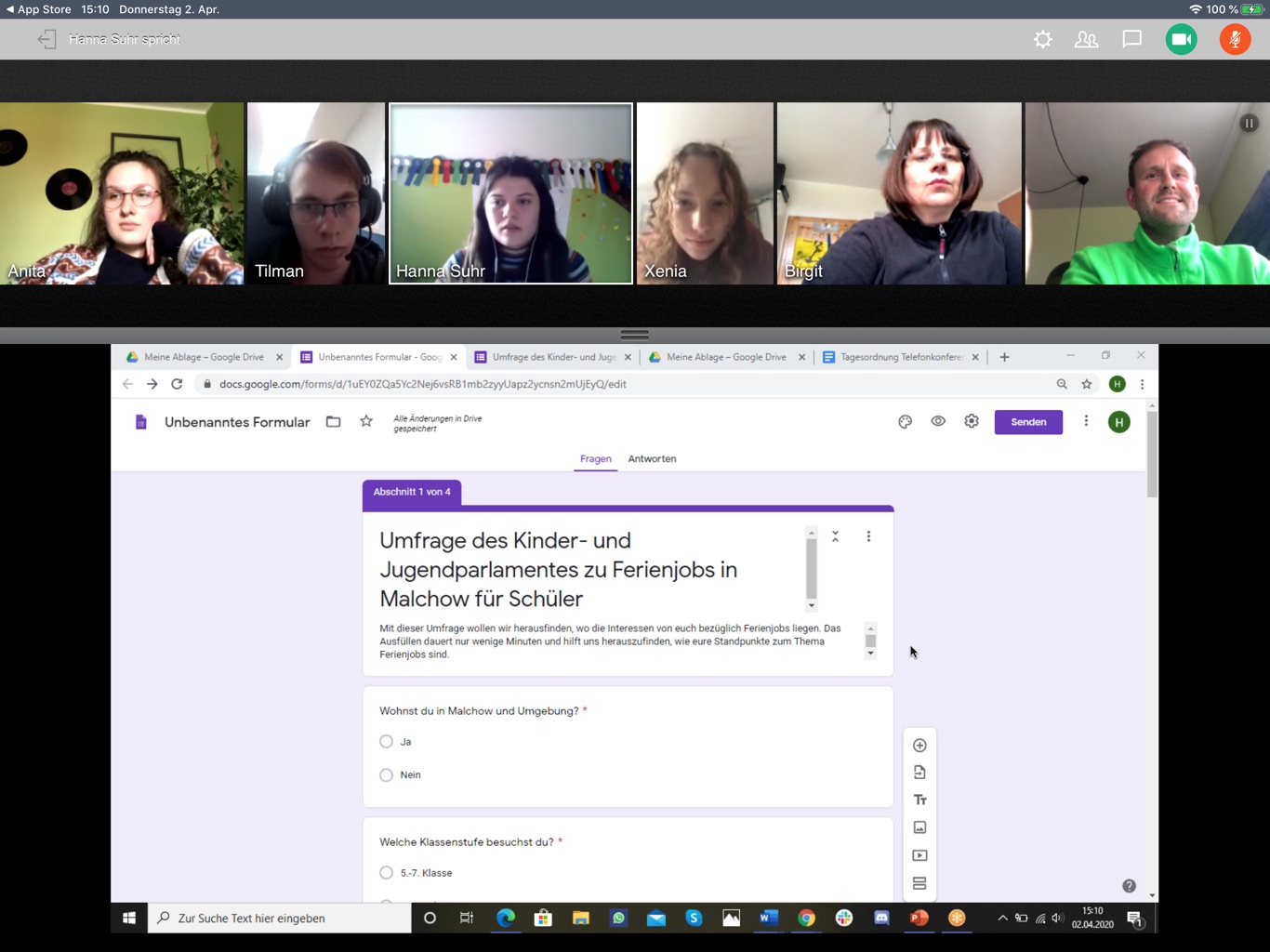Add title and description Tt icon

click(x=919, y=800)
